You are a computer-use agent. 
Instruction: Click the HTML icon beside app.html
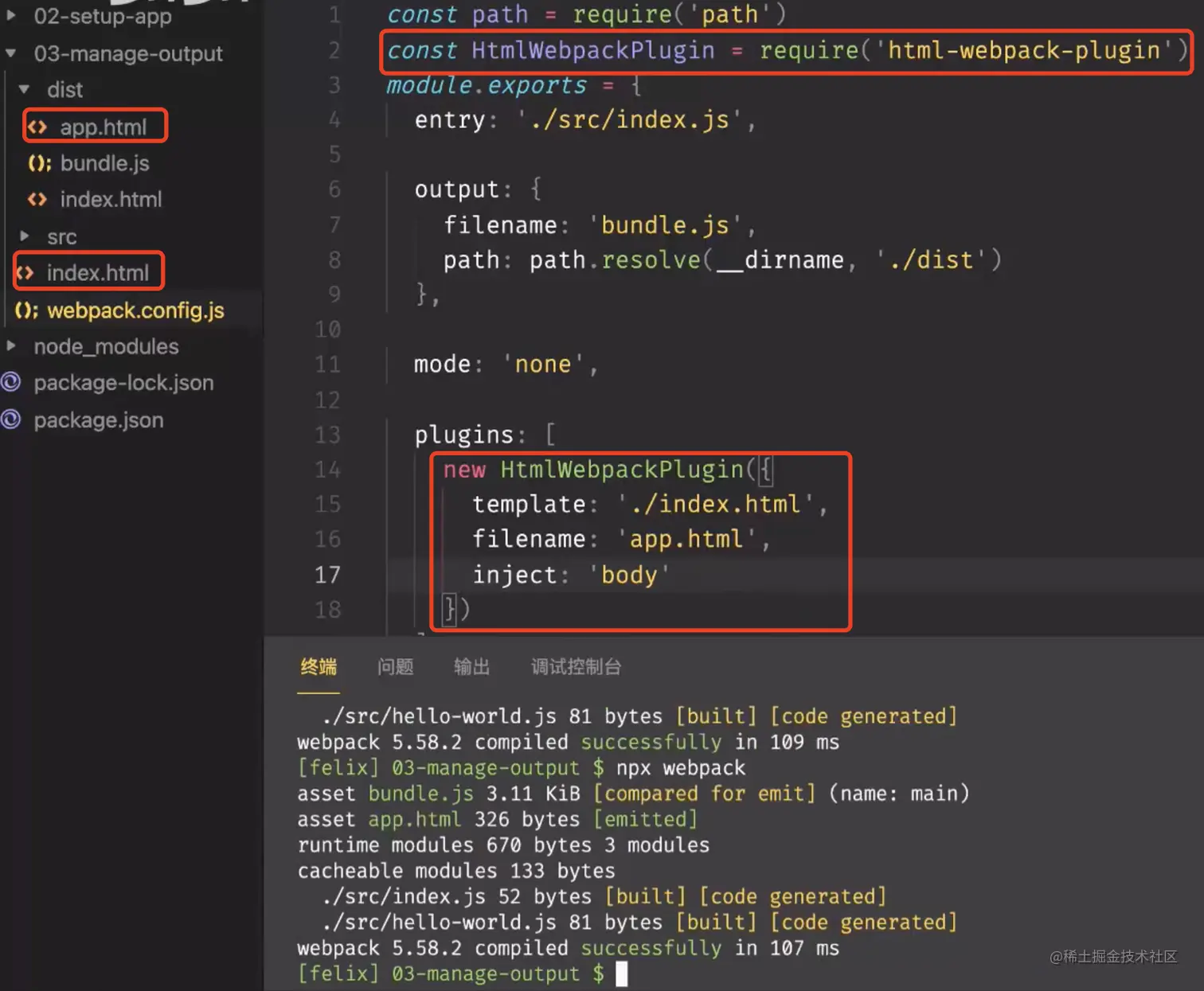tap(37, 127)
